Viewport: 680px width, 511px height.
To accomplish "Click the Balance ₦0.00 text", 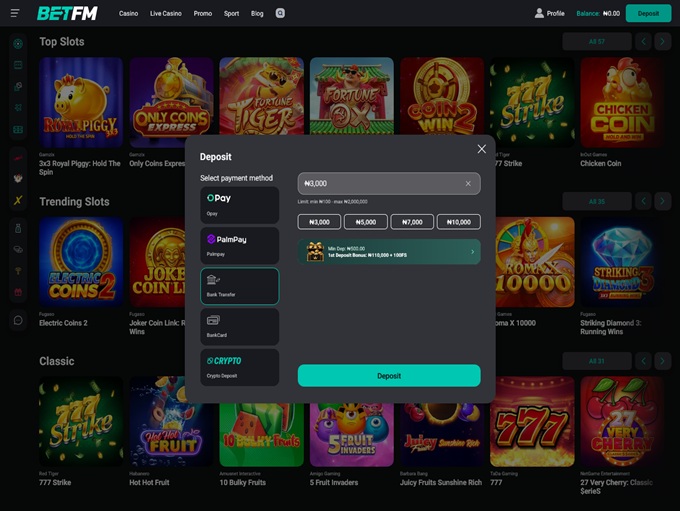I will point(598,13).
